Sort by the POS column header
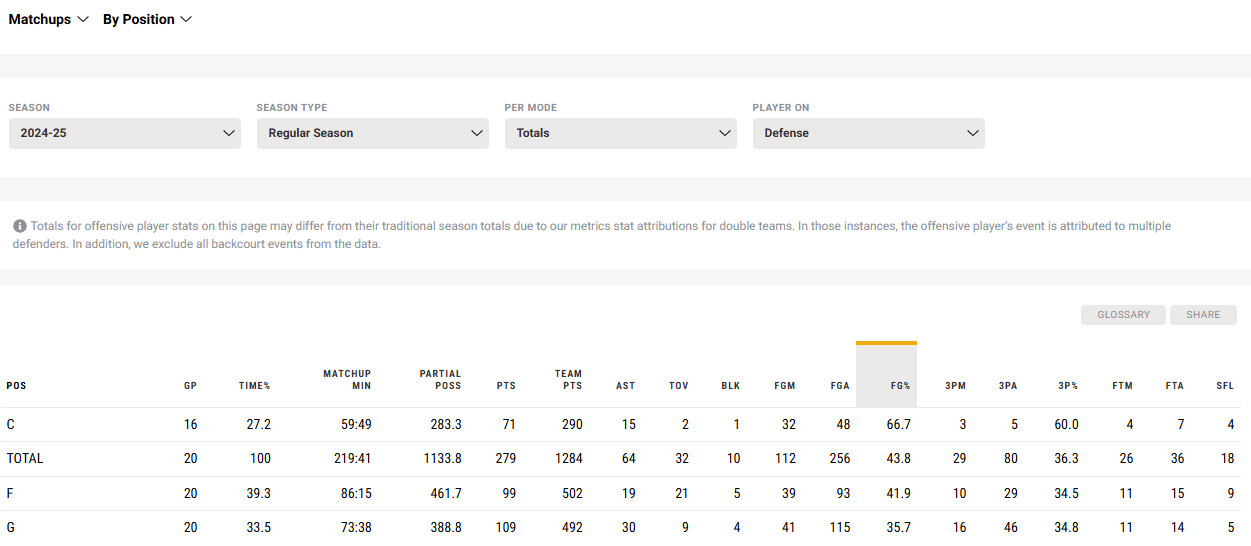 17,385
